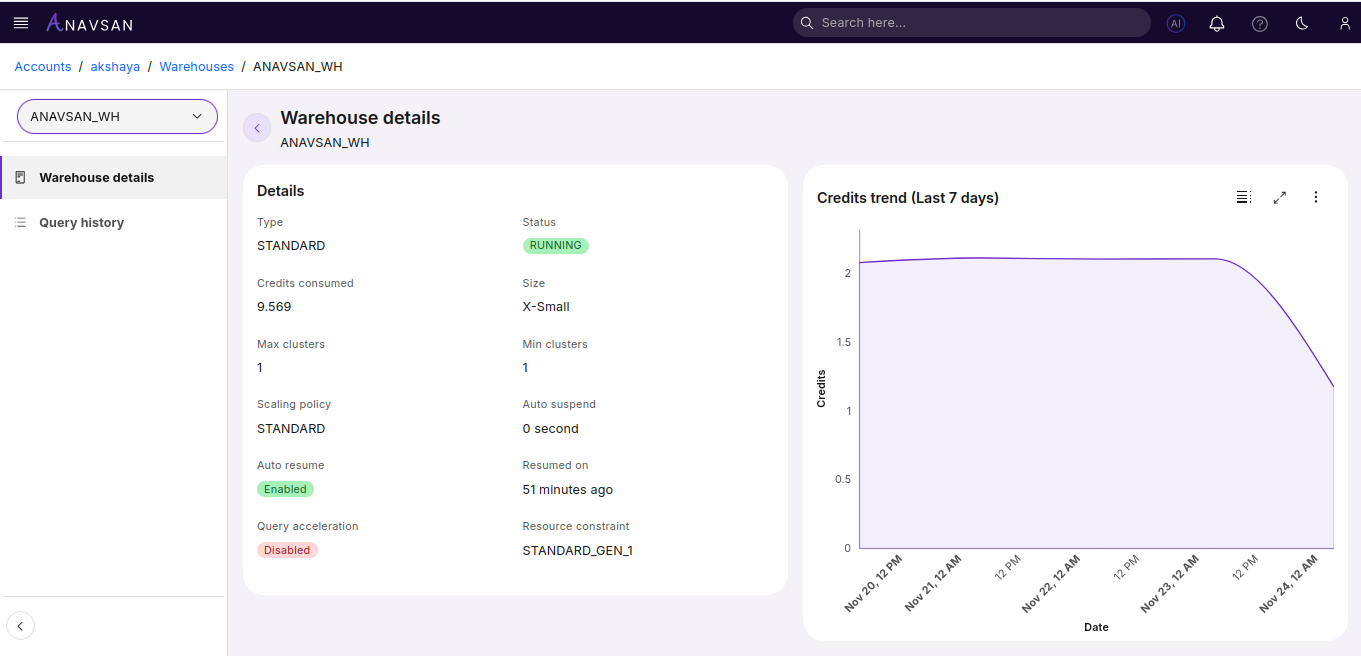This screenshot has height=656, width=1361.
Task: Open the hamburger navigation menu
Action: point(21,23)
